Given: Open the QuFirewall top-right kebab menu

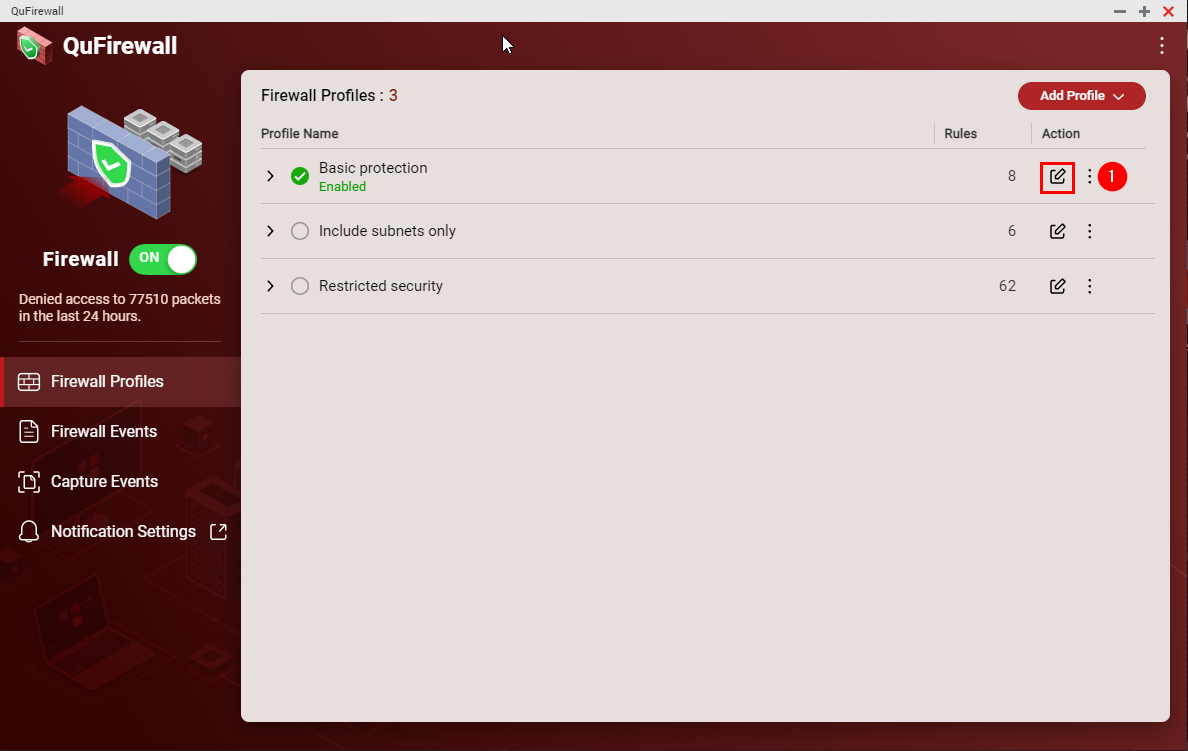Looking at the screenshot, I should tap(1161, 45).
